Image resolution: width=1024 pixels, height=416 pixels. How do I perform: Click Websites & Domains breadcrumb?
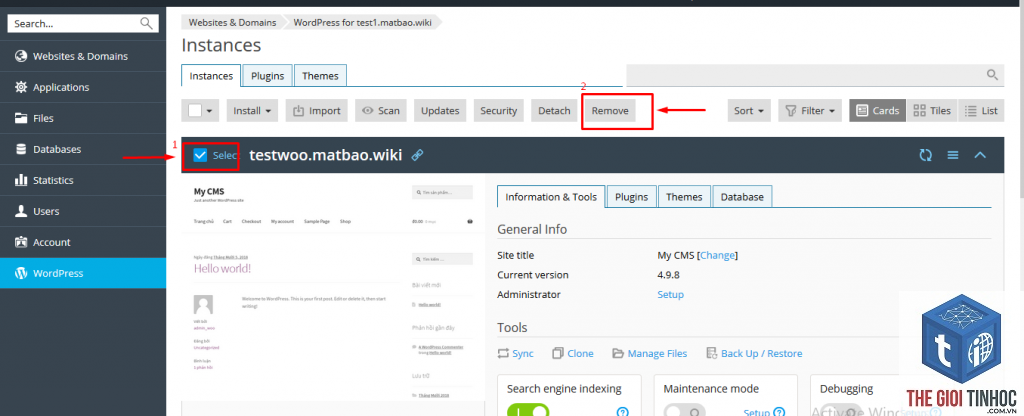[x=232, y=22]
